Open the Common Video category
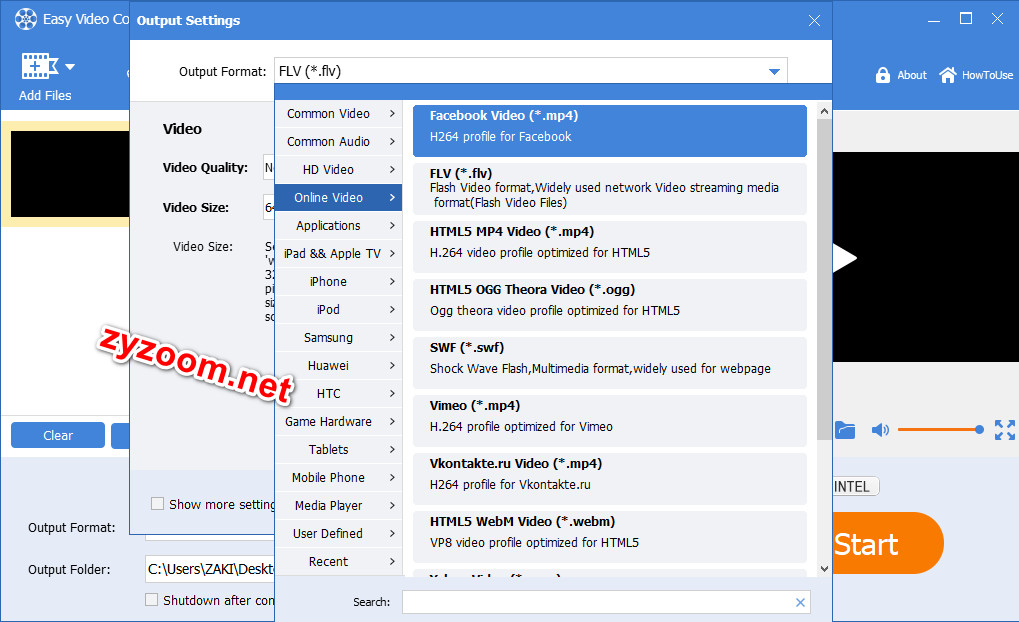1019x622 pixels. pyautogui.click(x=339, y=114)
